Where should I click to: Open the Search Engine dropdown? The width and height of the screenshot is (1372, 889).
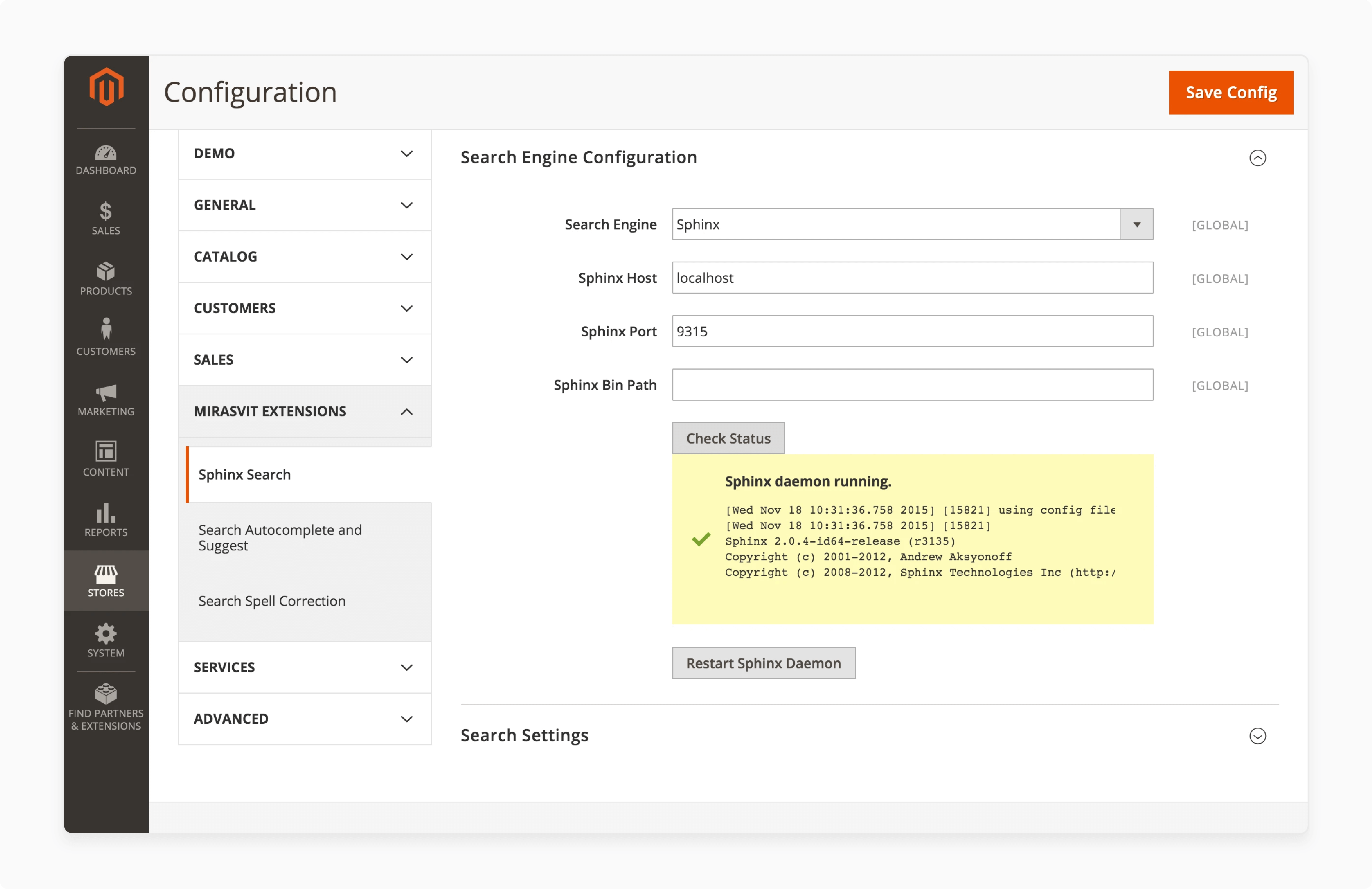[x=913, y=224]
